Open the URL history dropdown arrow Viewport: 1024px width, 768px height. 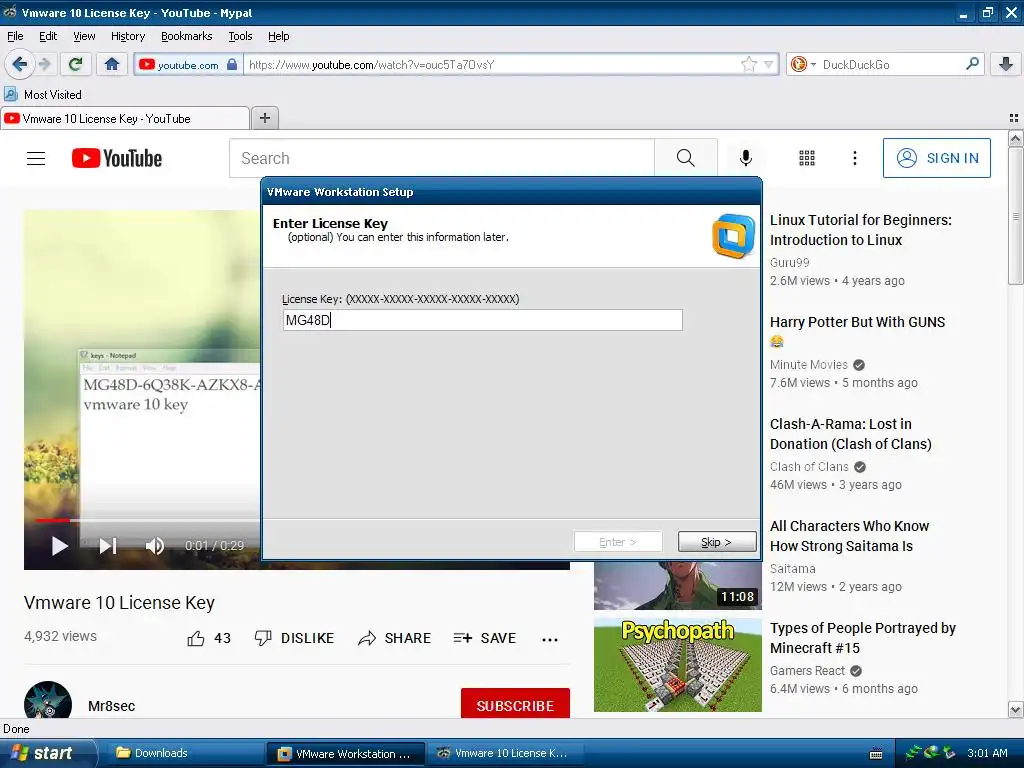point(768,64)
